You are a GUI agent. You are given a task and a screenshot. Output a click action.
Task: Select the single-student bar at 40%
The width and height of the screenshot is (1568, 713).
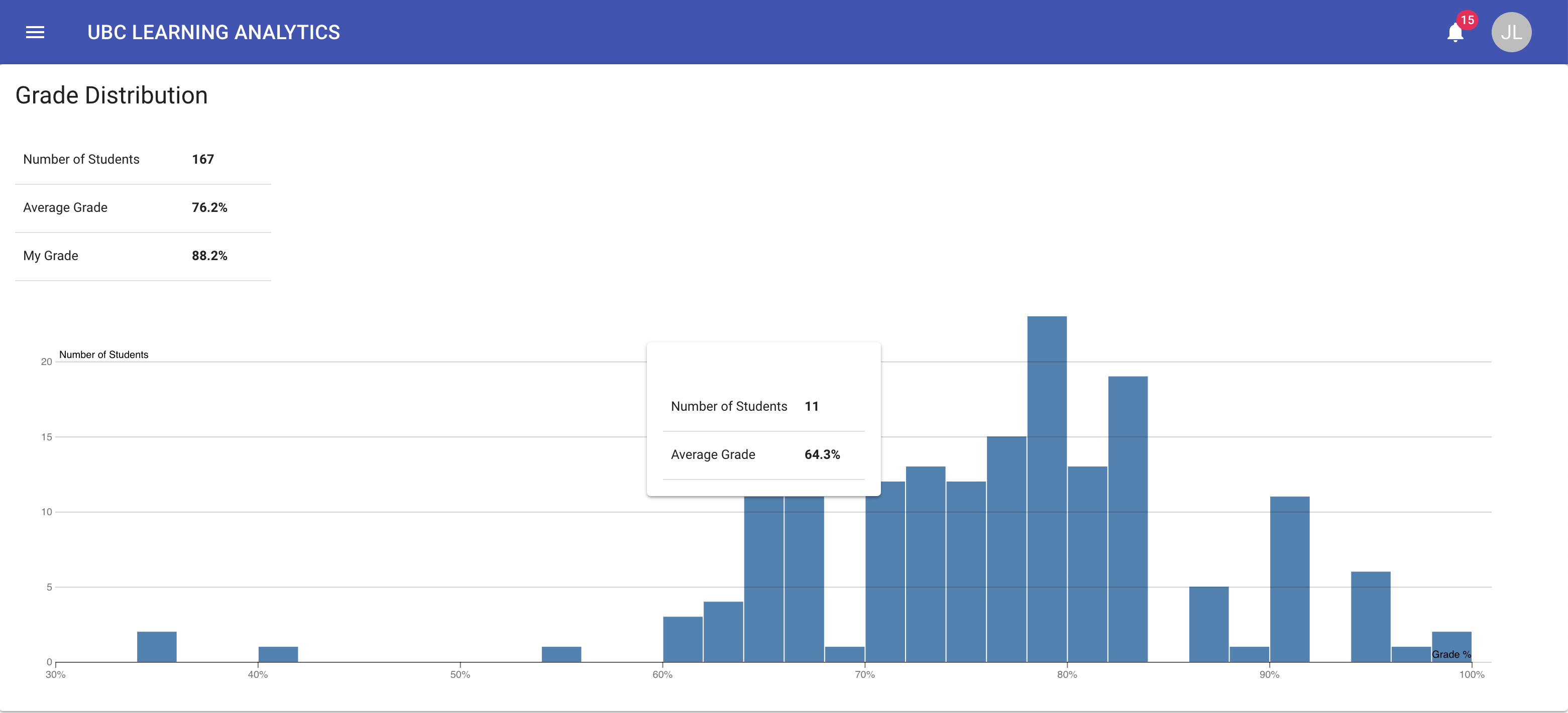point(278,654)
